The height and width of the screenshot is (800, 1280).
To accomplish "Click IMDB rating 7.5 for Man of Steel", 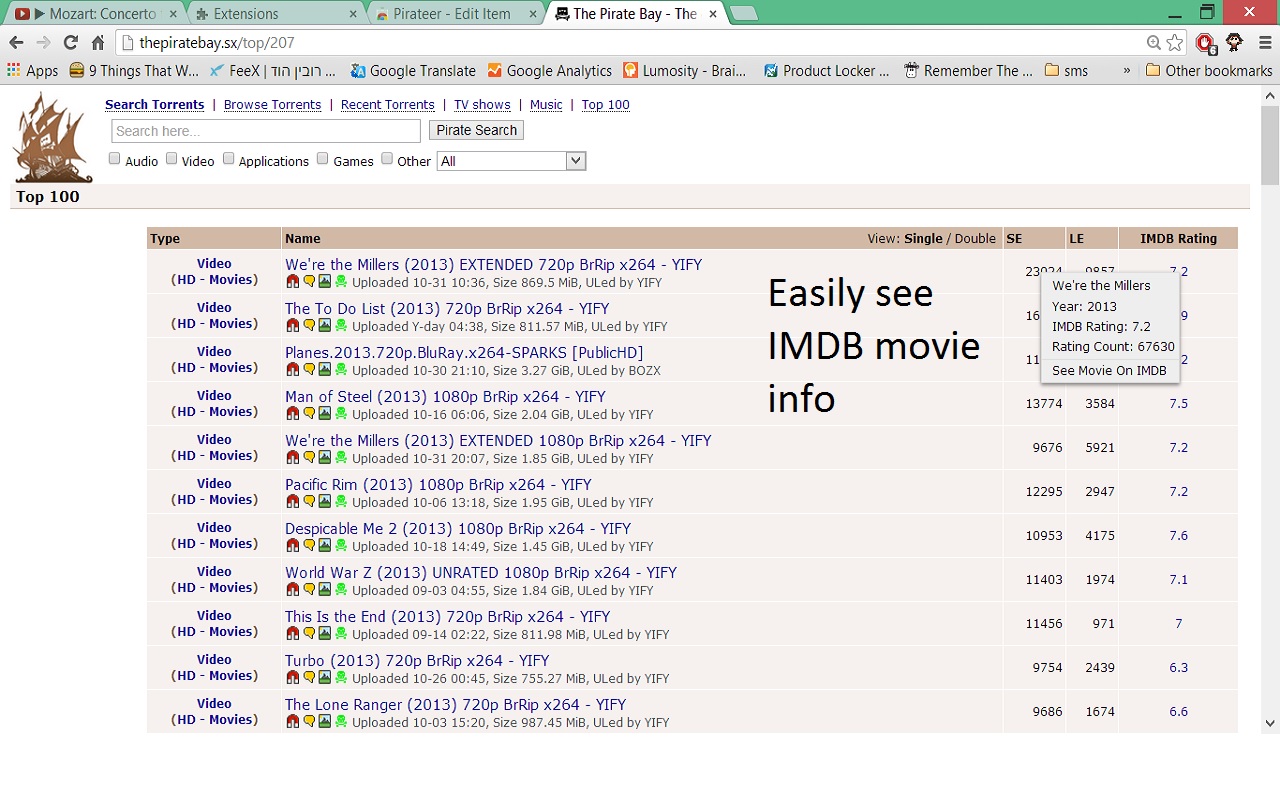I will coord(1178,403).
